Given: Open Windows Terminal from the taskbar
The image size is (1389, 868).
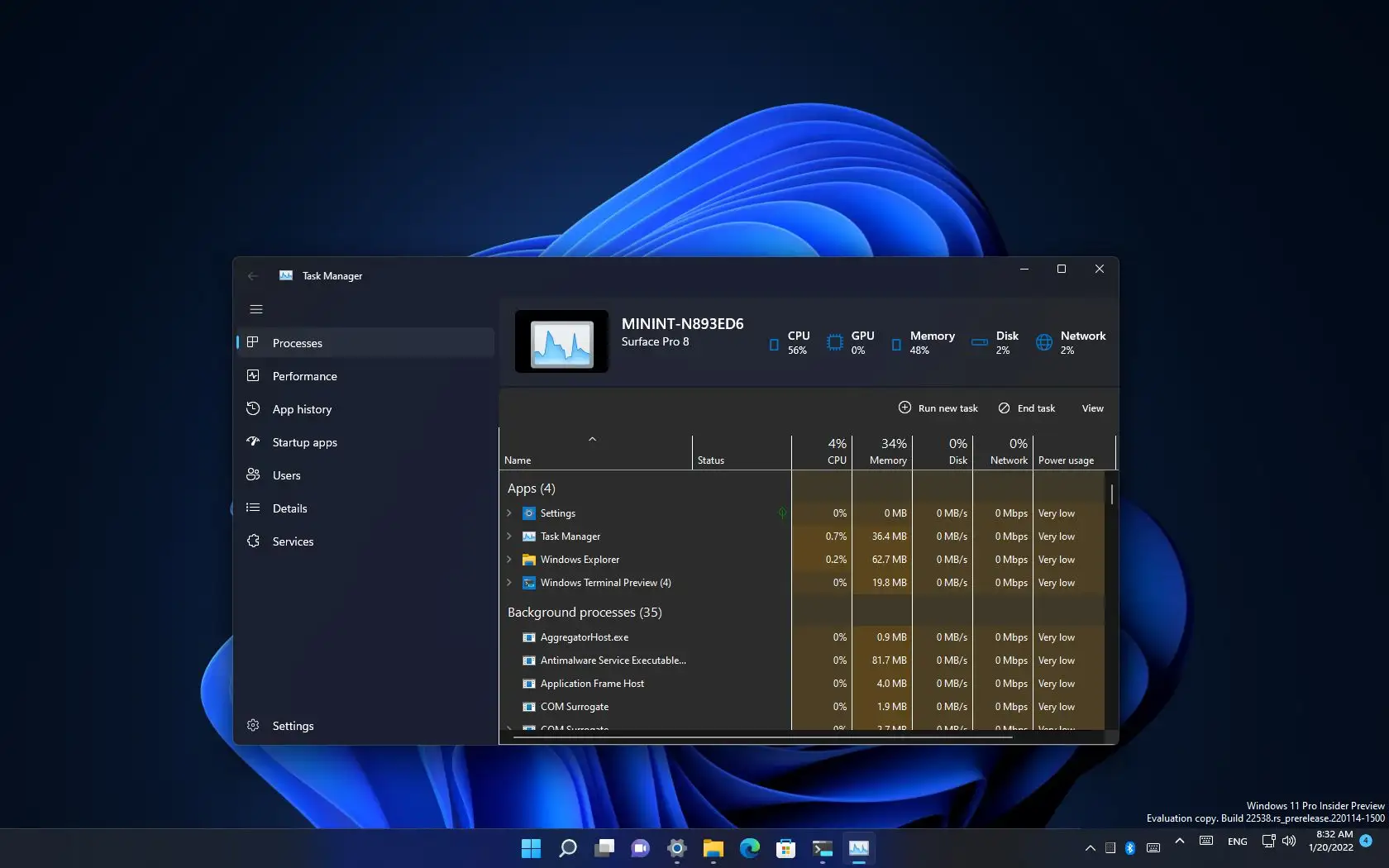Looking at the screenshot, I should click(821, 848).
